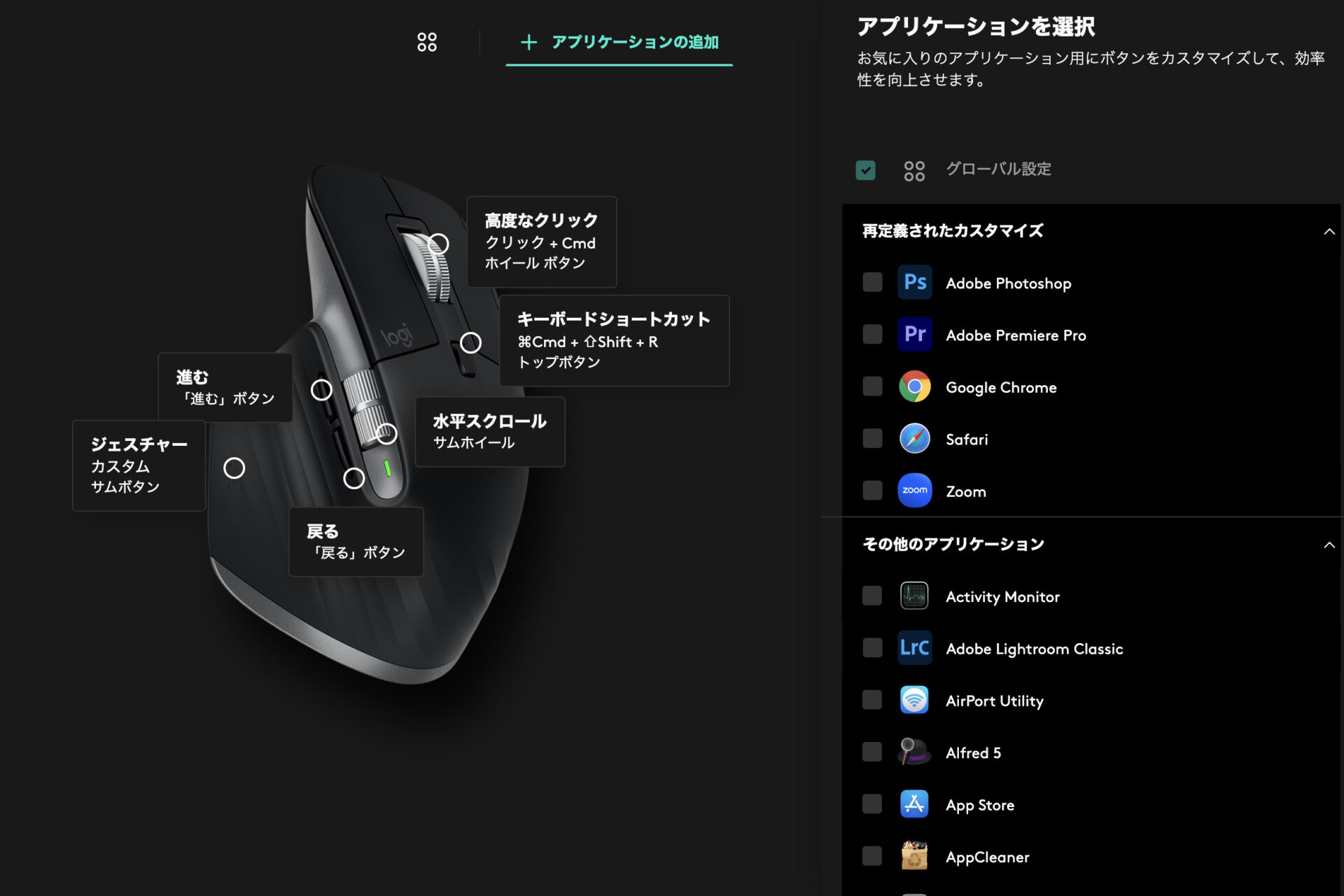Click the Activity Monitor icon
Screen dimensions: 1344x896
click(914, 596)
